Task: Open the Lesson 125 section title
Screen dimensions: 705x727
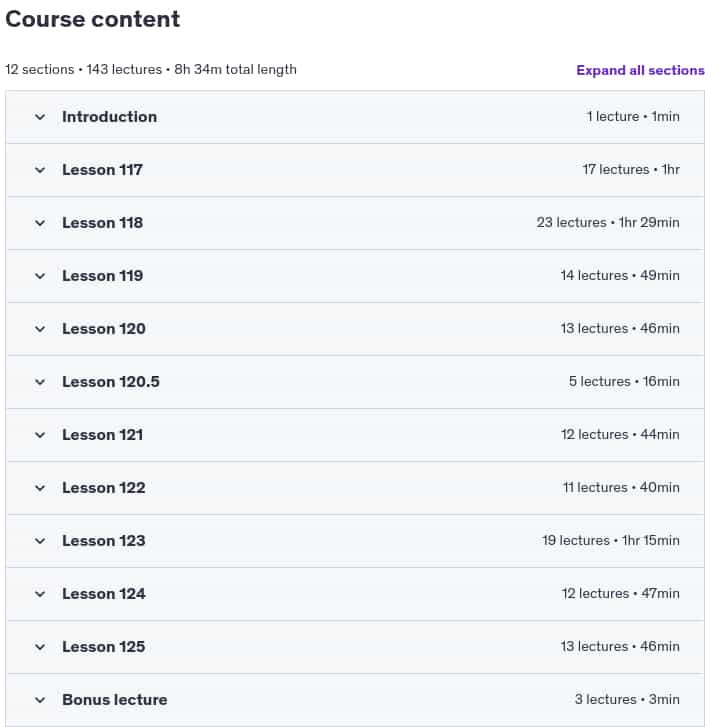Action: pos(104,647)
